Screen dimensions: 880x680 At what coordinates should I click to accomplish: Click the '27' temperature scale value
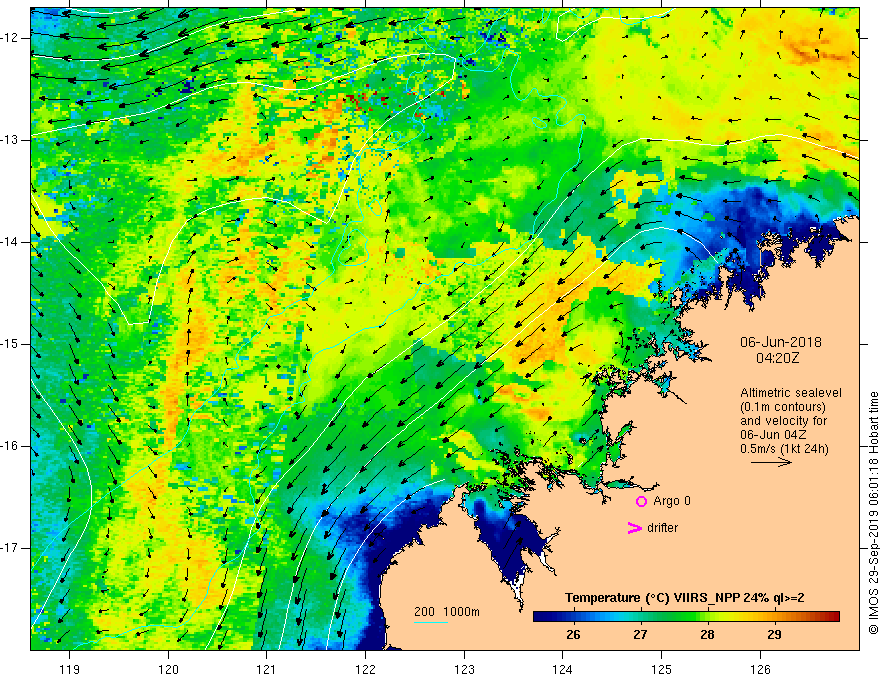(640, 635)
